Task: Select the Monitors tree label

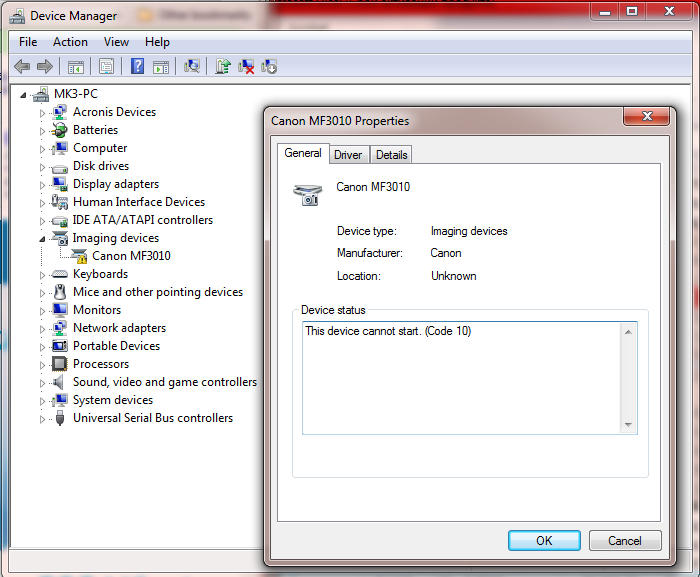Action: (x=97, y=310)
